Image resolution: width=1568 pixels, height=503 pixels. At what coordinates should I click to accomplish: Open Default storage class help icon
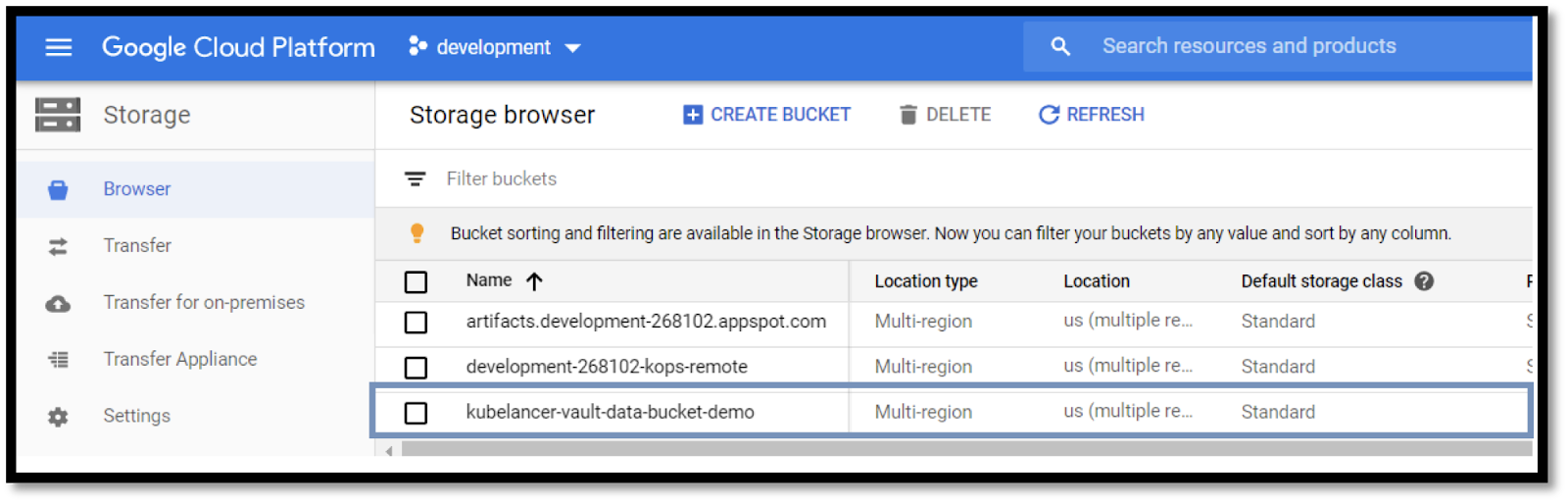(1424, 281)
